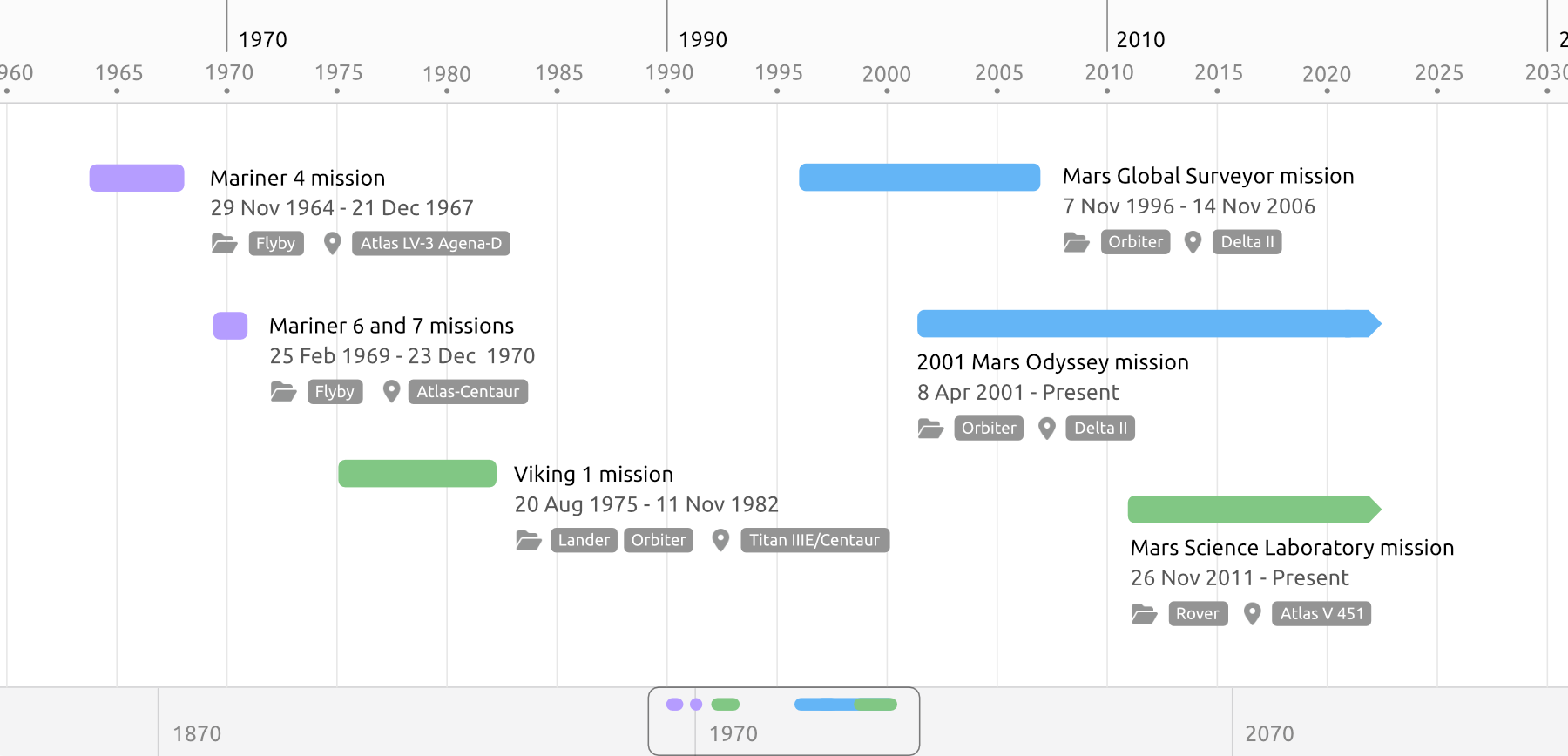Select the 2001 Mars Odyssey mission title

1053,361
